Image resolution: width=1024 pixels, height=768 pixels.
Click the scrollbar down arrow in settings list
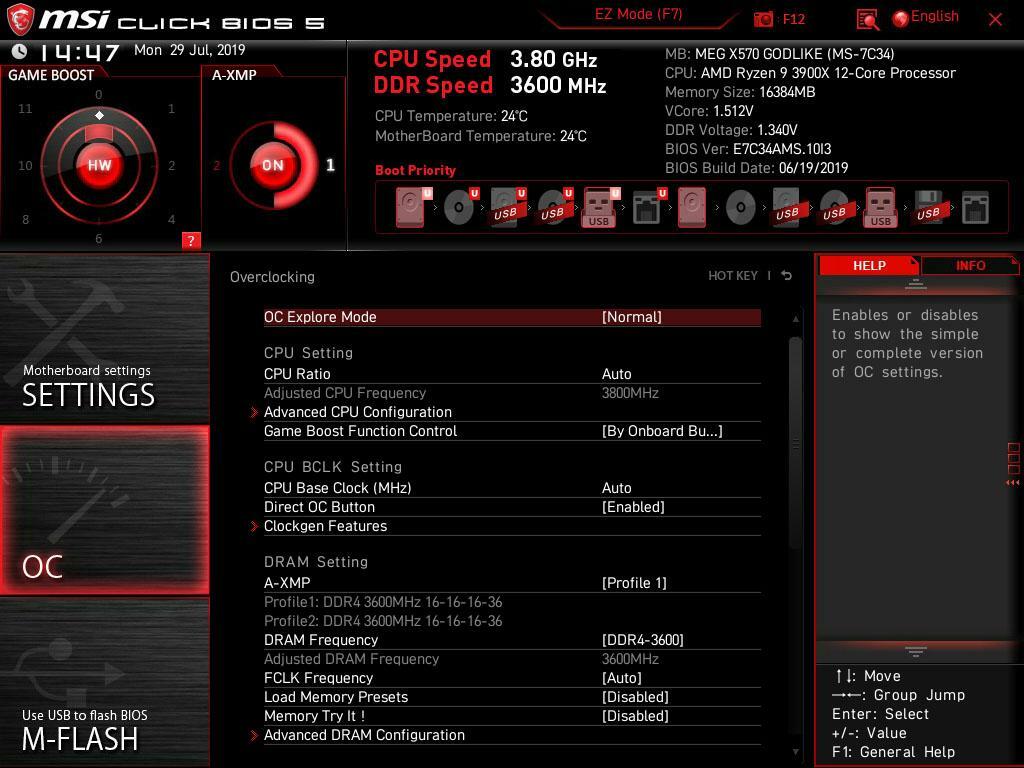(x=795, y=752)
